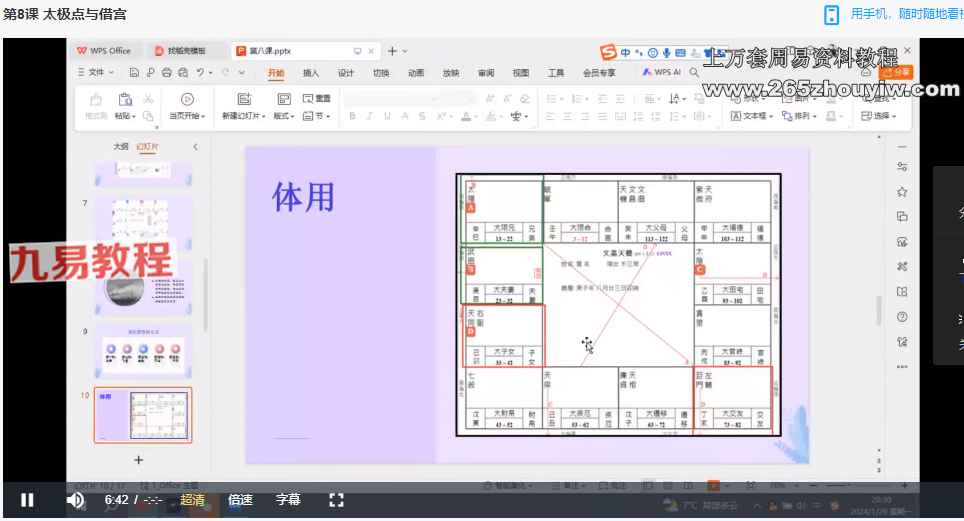Open the 文件 file menu dropdown
The height and width of the screenshot is (521, 964).
coord(96,73)
